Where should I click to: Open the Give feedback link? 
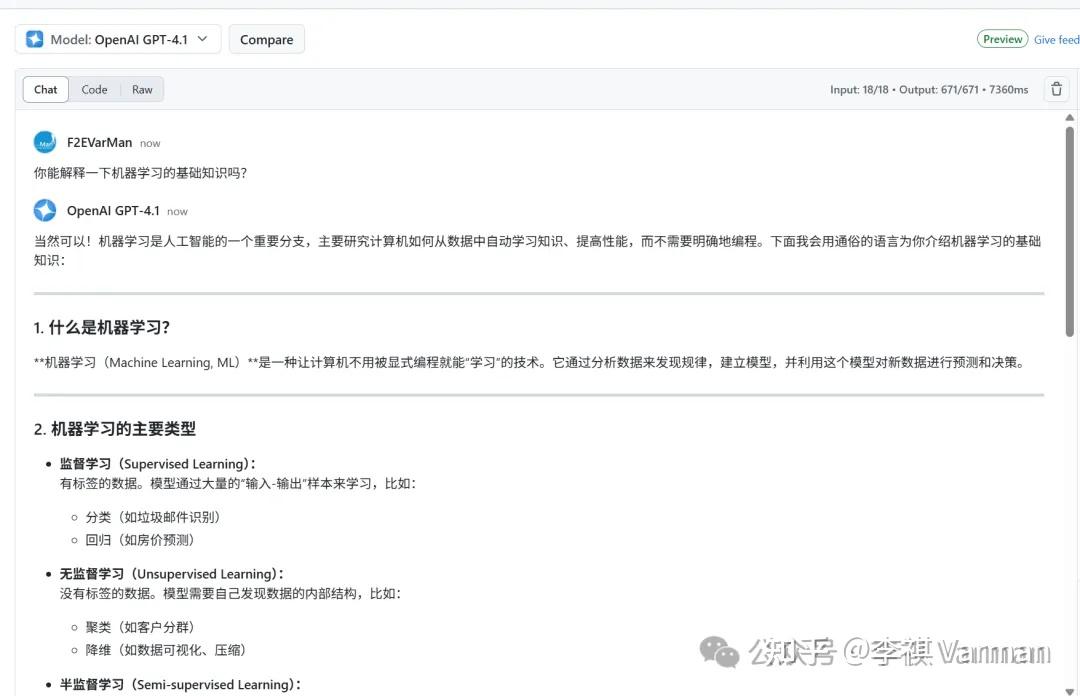pyautogui.click(x=1056, y=39)
